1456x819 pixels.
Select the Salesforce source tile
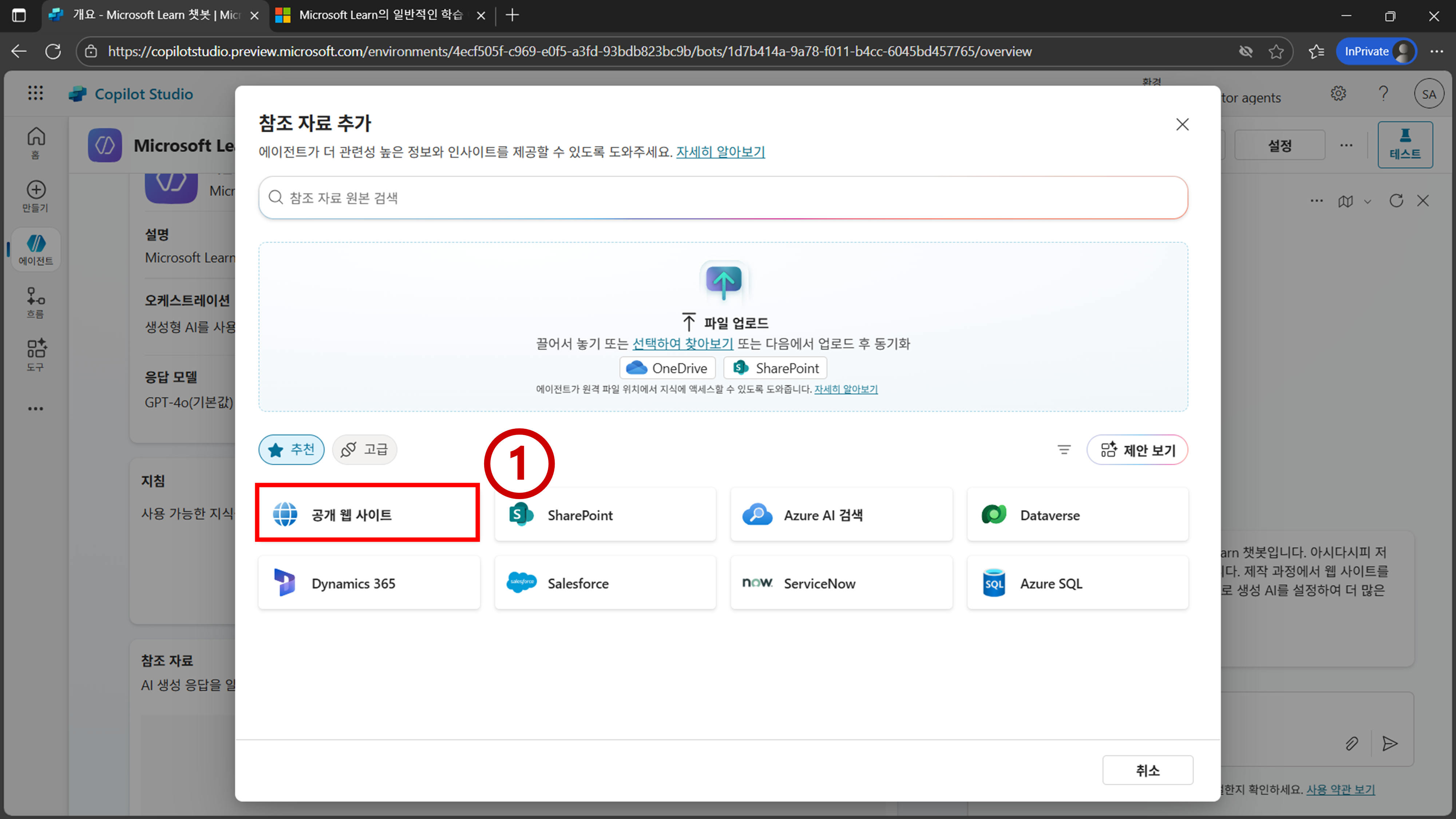pos(605,583)
